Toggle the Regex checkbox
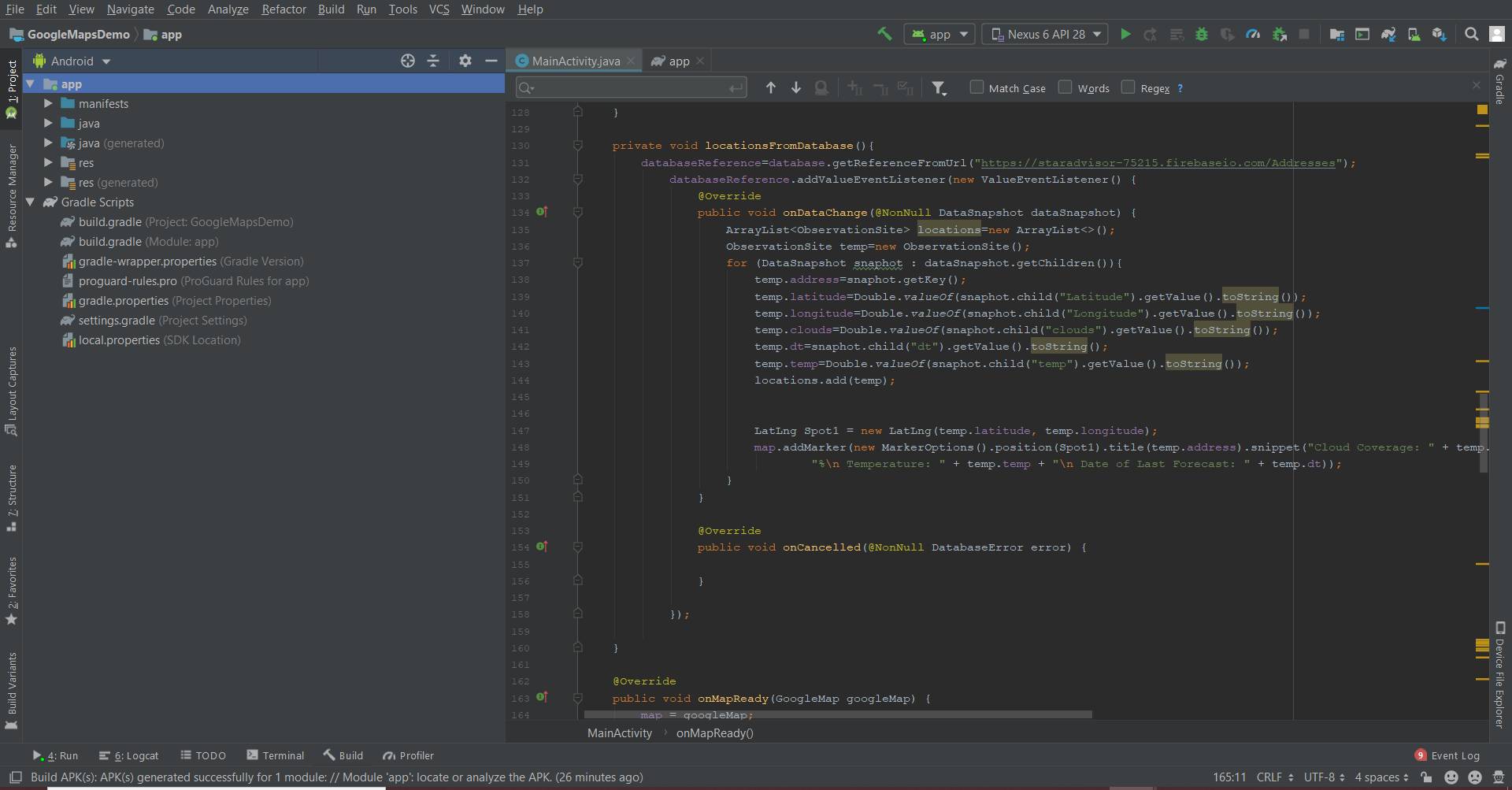Viewport: 1512px width, 790px height. (x=1128, y=87)
